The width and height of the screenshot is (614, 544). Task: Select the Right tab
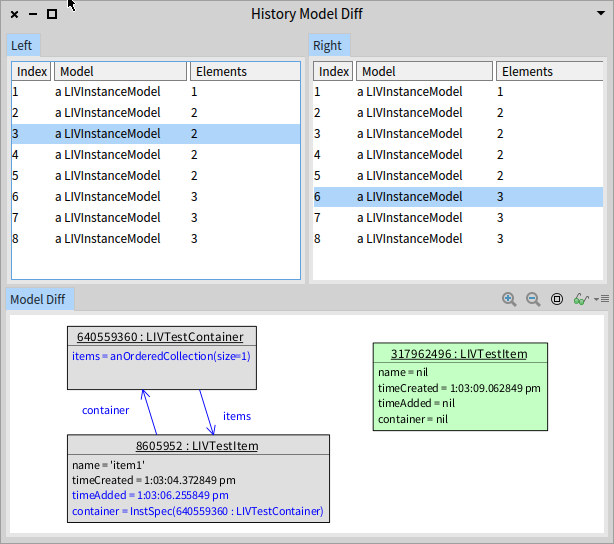[x=329, y=45]
